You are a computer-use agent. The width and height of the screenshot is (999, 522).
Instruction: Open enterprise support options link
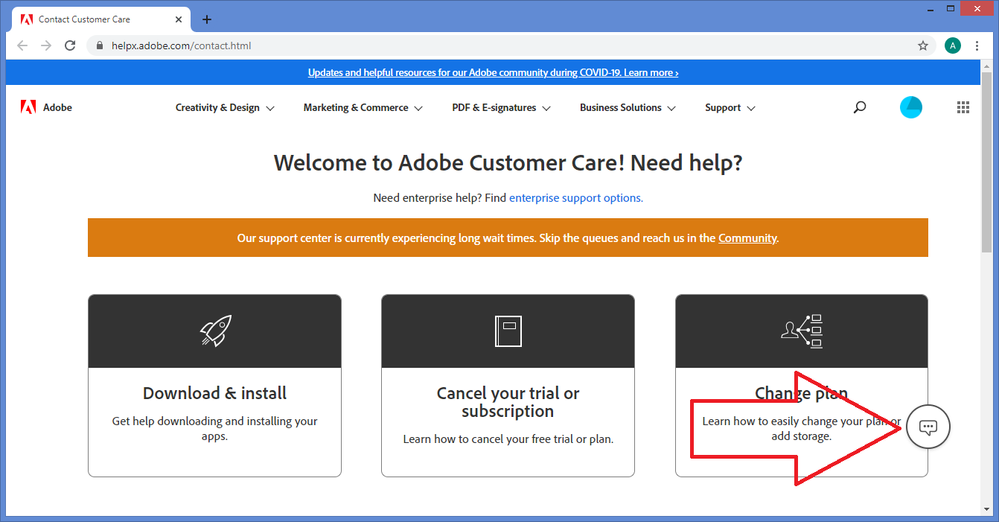[576, 198]
